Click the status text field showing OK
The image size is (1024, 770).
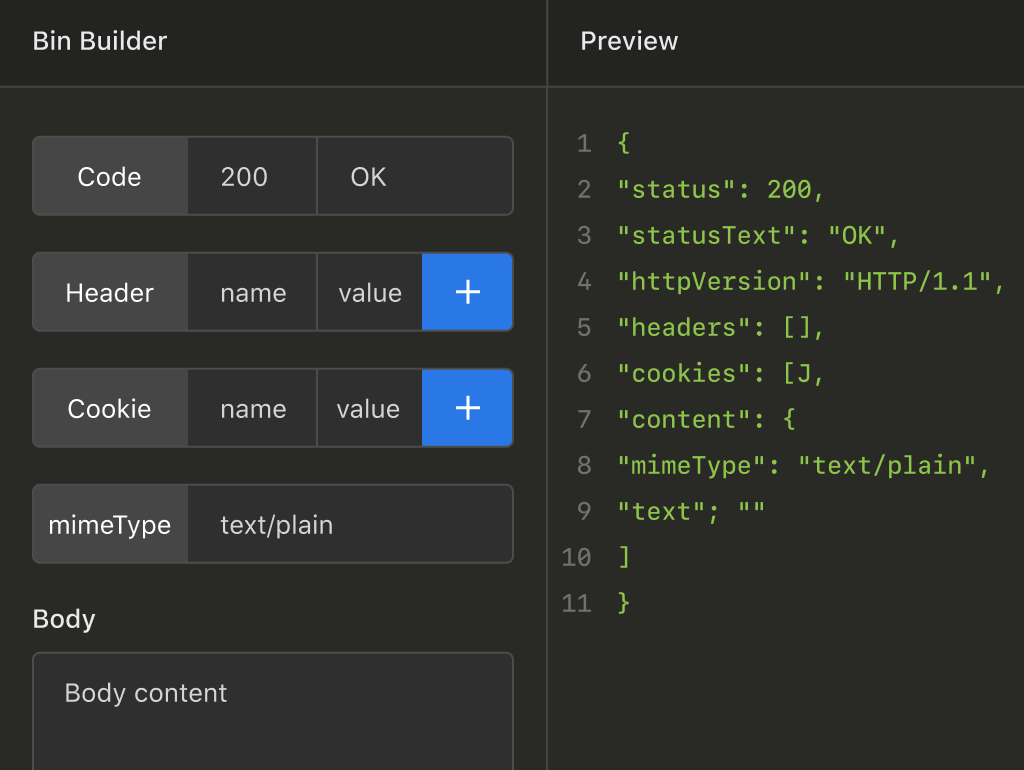point(414,177)
